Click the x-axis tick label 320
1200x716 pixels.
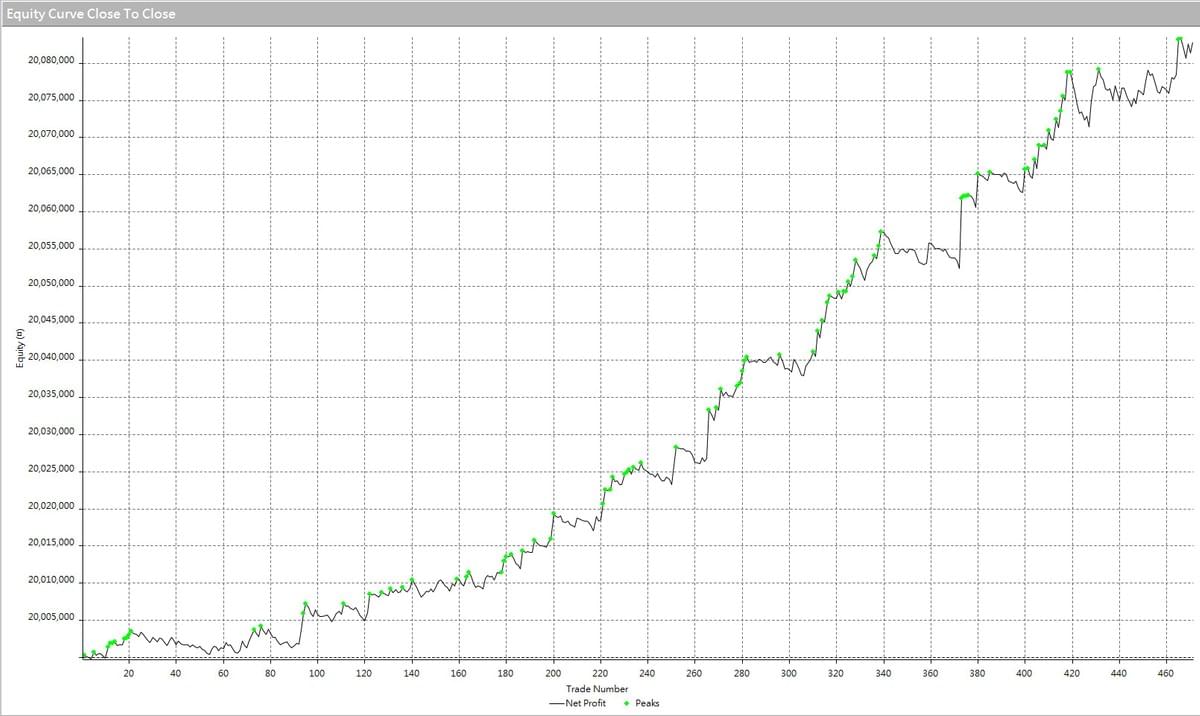(836, 674)
